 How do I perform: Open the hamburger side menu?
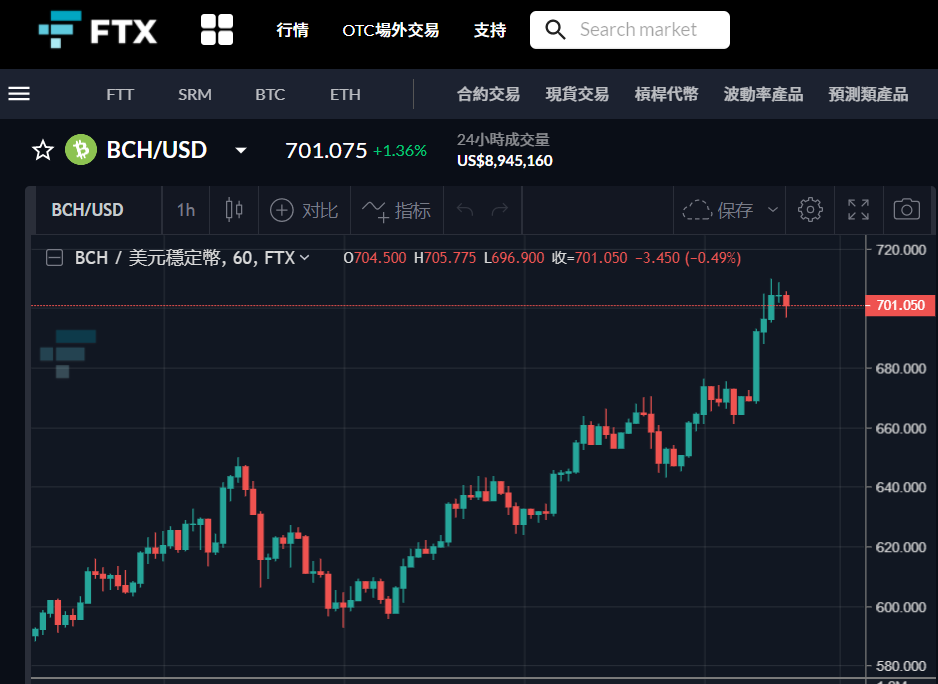pyautogui.click(x=19, y=94)
